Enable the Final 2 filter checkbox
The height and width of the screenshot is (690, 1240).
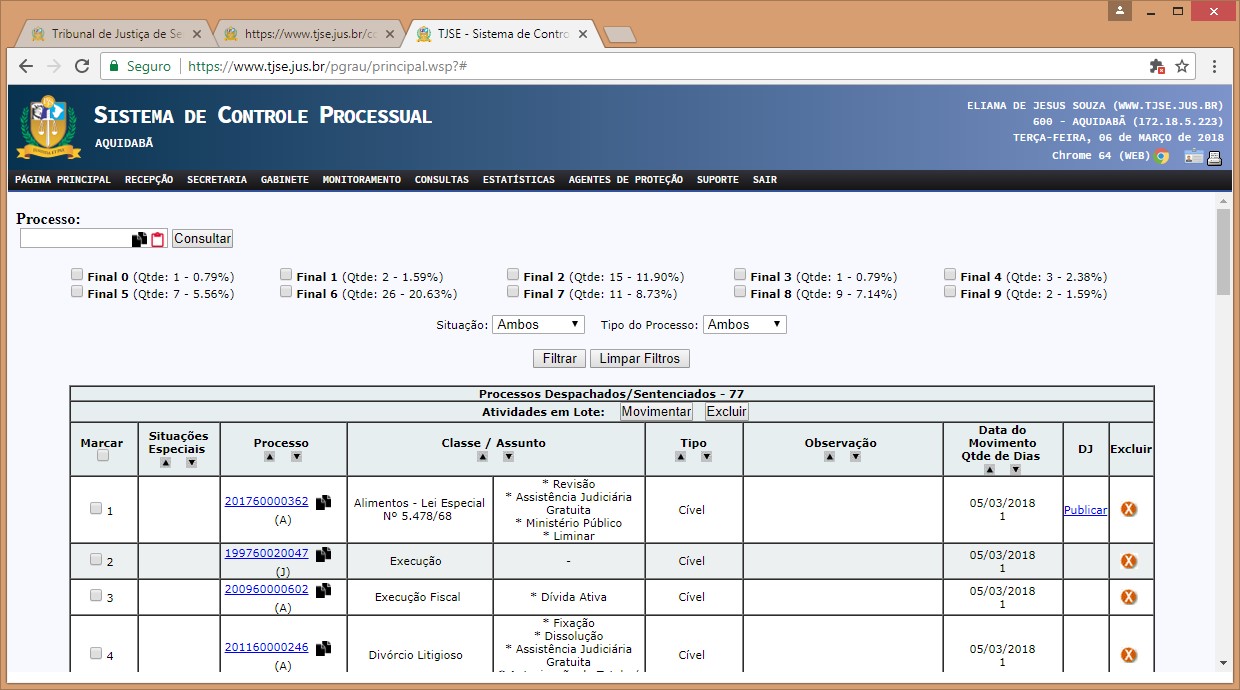click(513, 275)
